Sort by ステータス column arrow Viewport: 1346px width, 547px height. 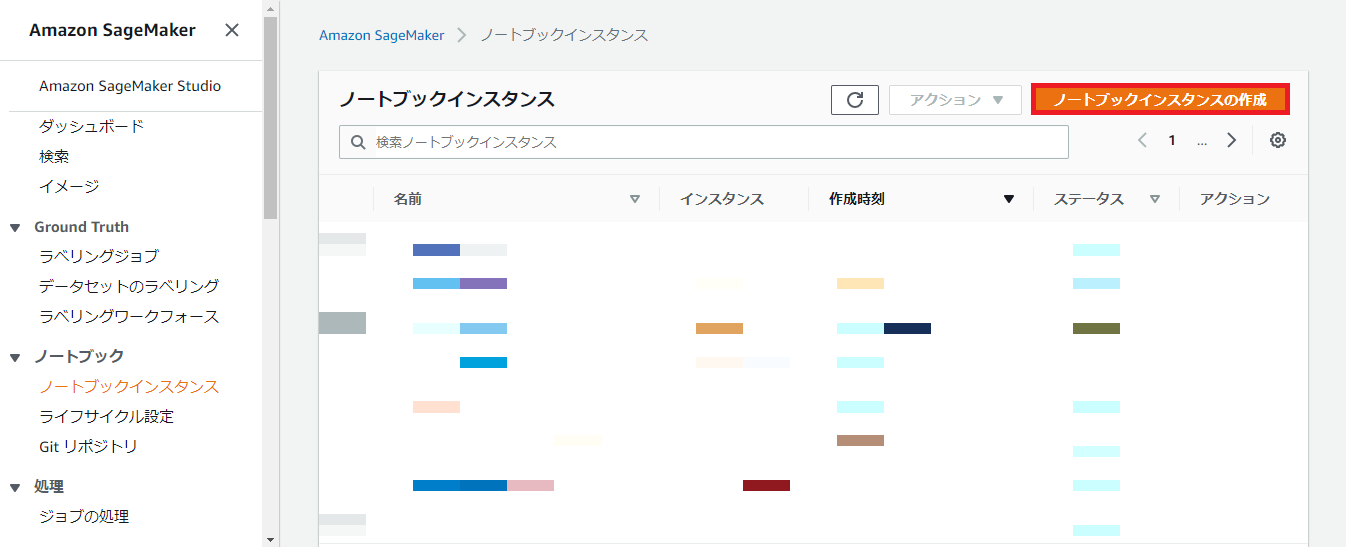1155,199
